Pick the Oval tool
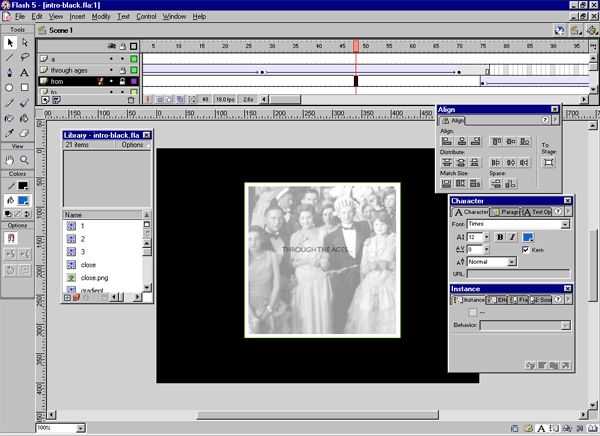600x436 pixels. [10, 87]
